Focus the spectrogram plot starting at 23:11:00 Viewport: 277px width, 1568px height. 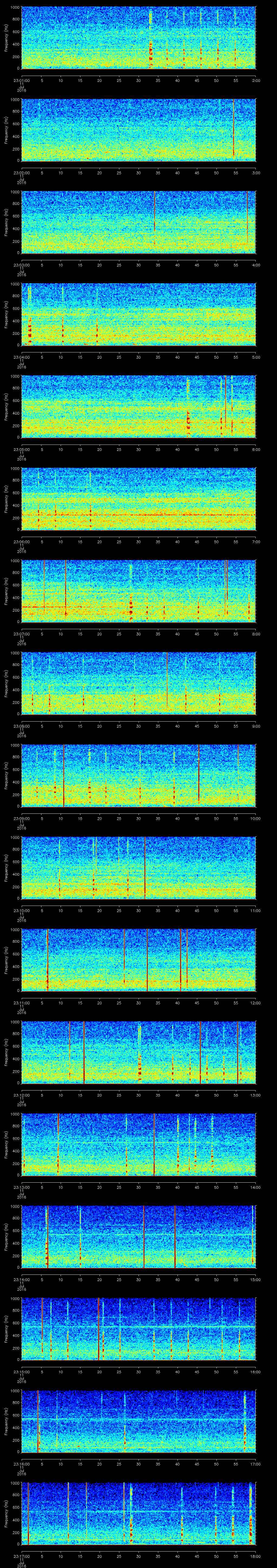click(139, 960)
